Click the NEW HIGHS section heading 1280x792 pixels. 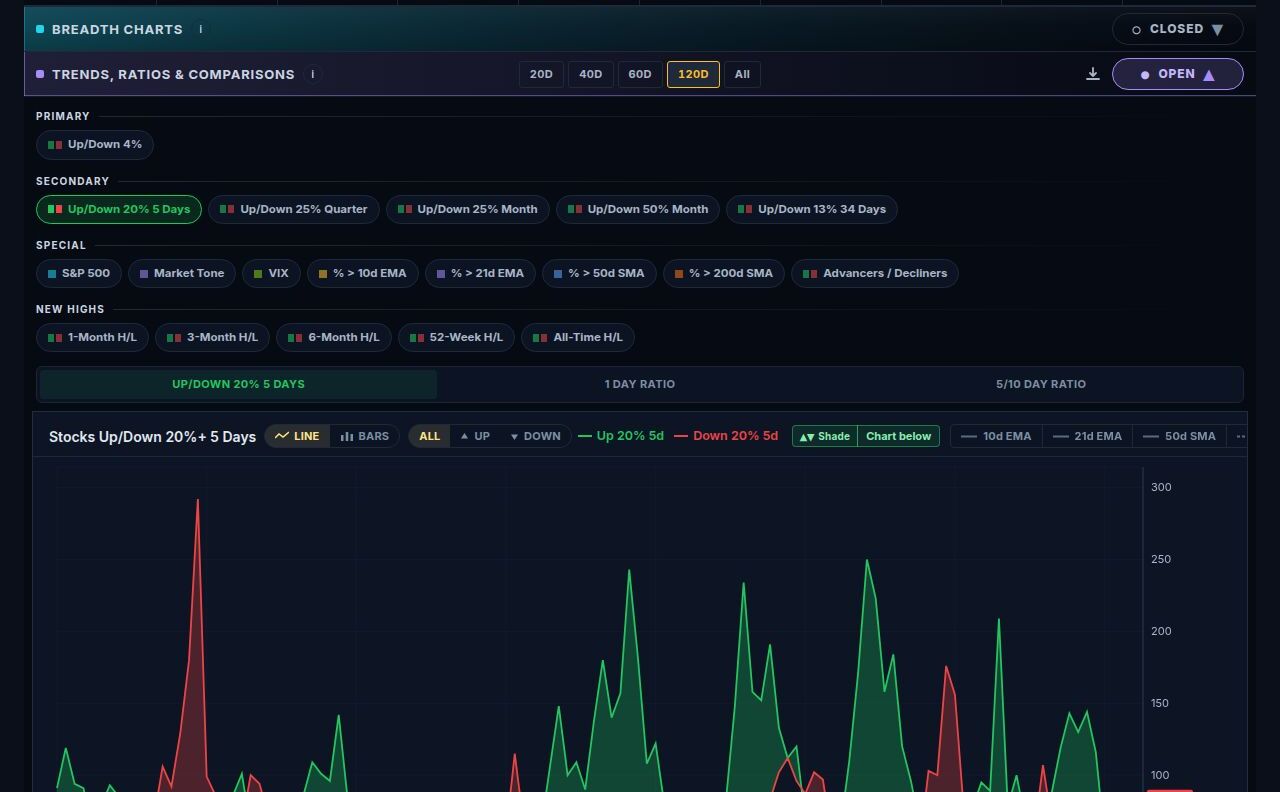(70, 309)
